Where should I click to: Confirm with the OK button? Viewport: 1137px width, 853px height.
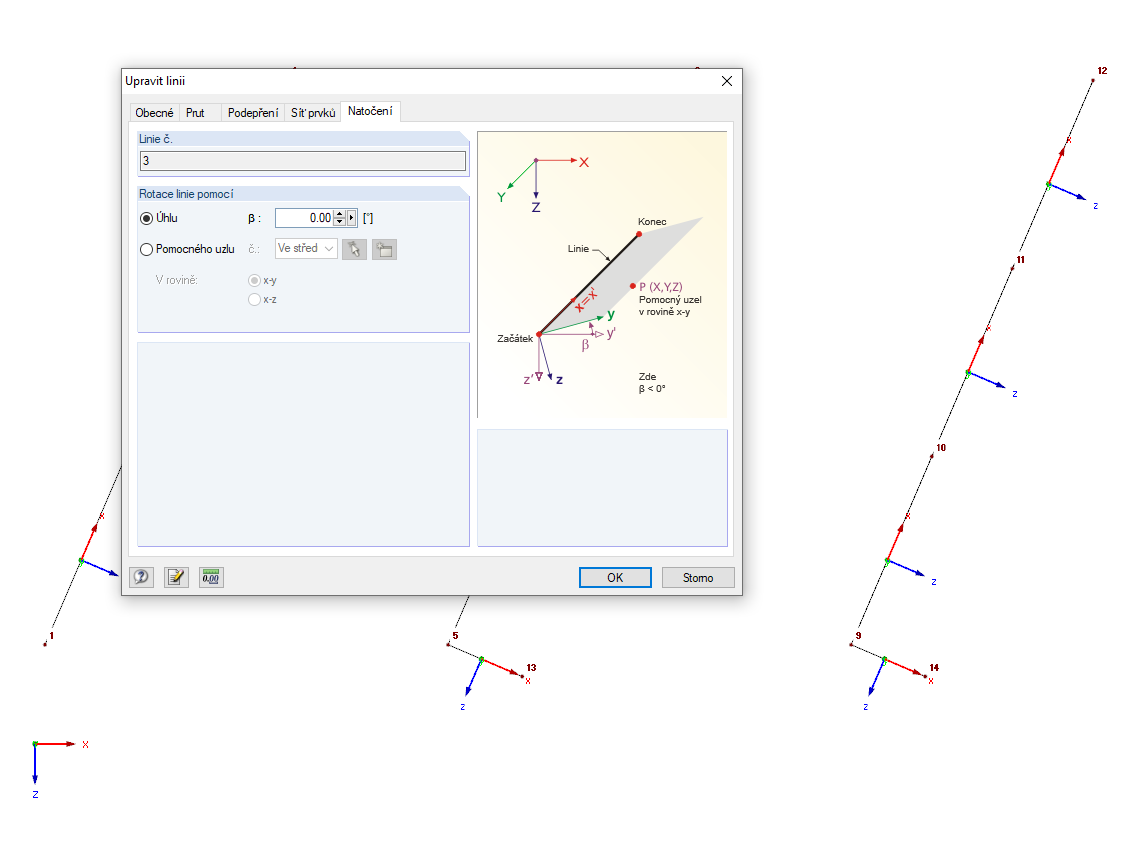click(615, 577)
